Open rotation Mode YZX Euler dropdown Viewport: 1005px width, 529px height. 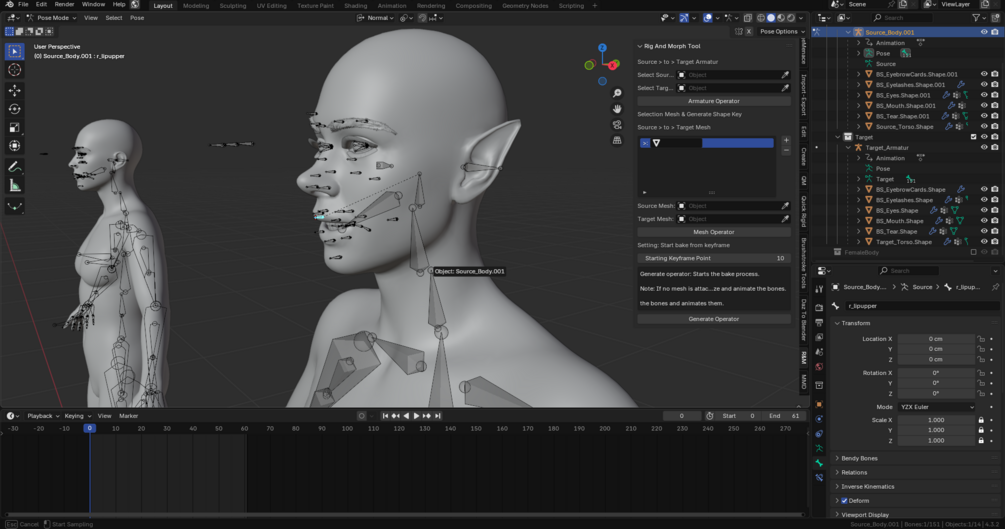click(x=936, y=407)
